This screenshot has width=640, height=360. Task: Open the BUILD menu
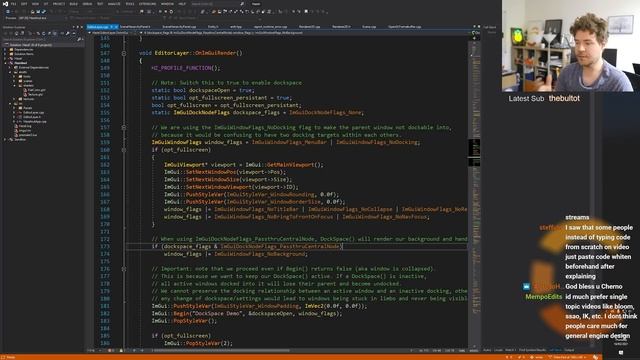tap(73, 4)
